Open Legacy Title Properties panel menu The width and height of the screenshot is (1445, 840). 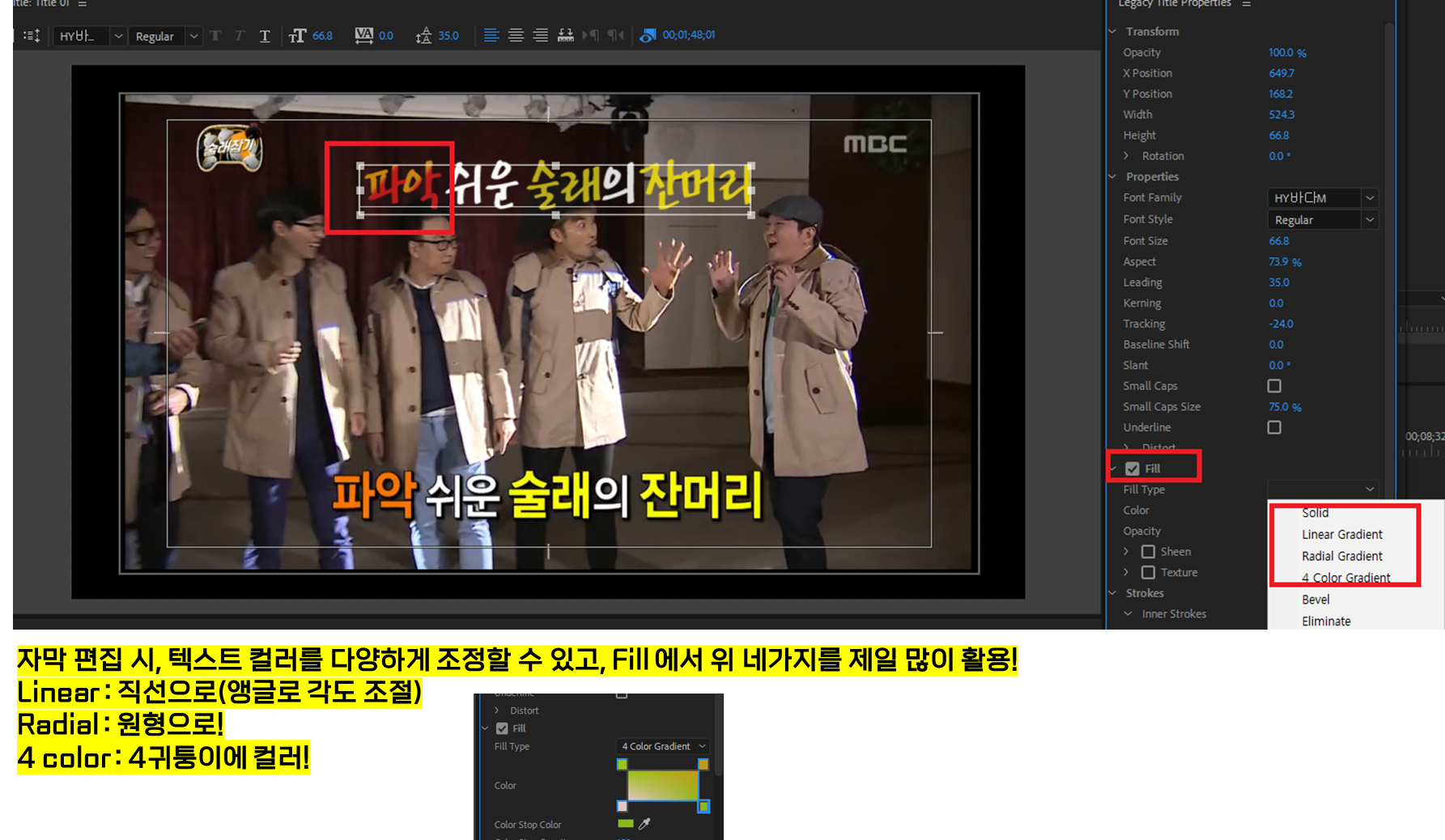[x=1247, y=4]
